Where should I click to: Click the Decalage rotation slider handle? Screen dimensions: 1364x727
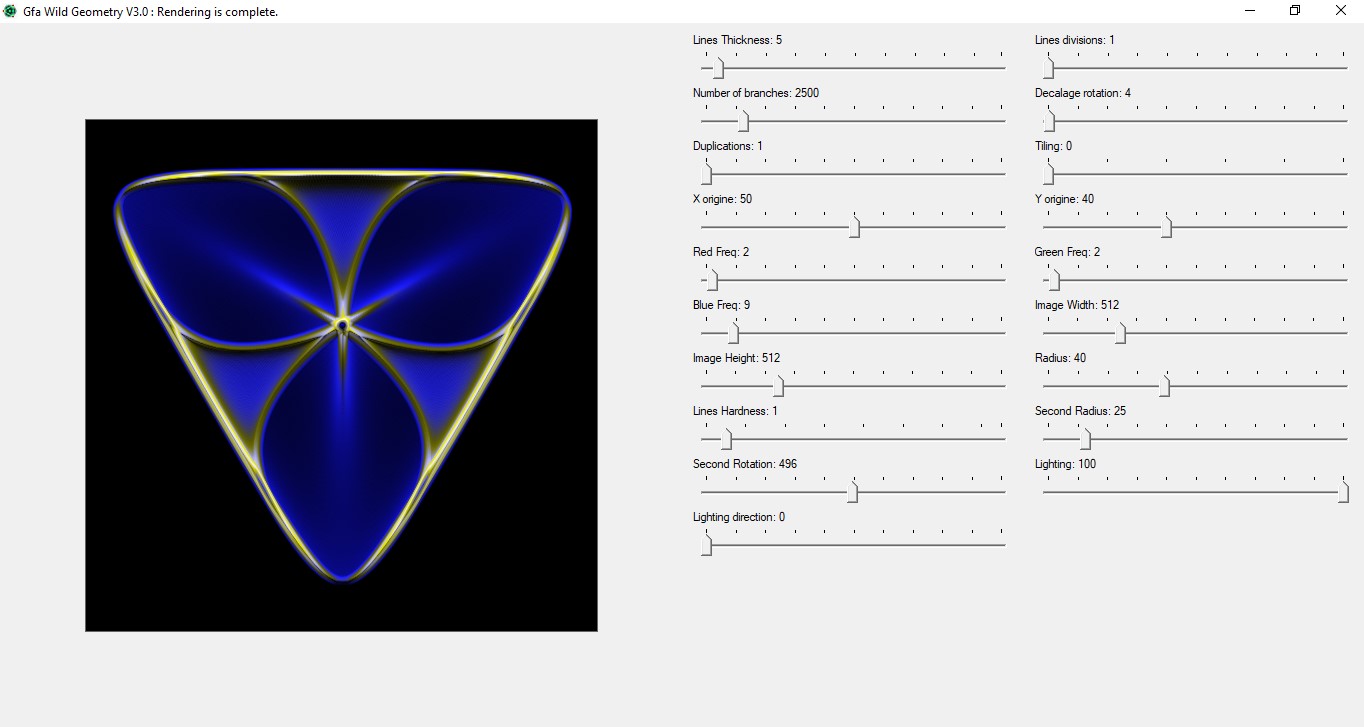tap(1049, 121)
